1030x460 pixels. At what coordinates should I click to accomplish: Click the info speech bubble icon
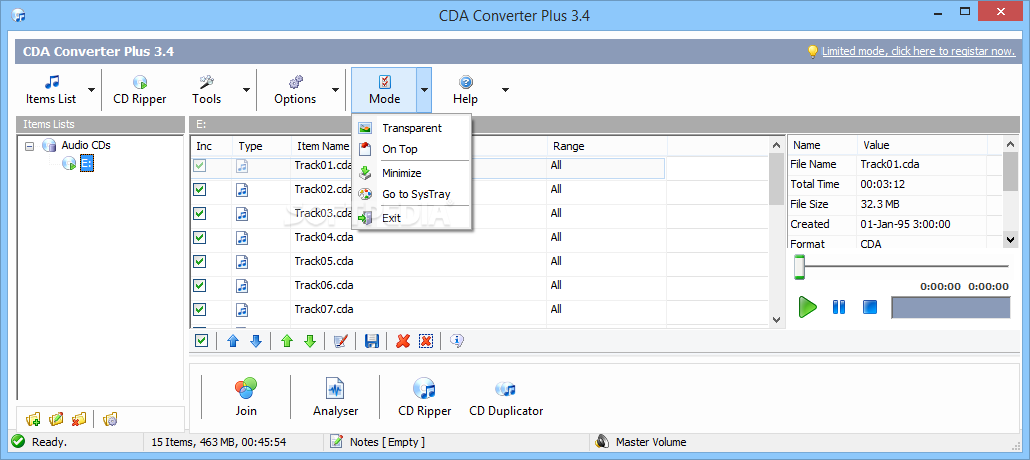tap(457, 340)
